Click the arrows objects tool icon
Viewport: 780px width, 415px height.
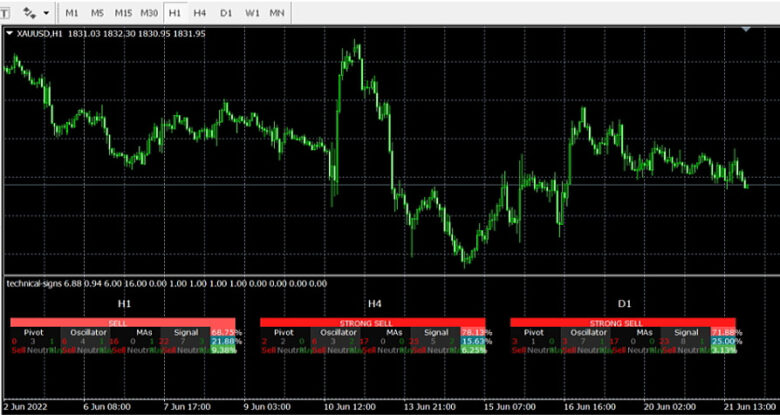tap(30, 12)
